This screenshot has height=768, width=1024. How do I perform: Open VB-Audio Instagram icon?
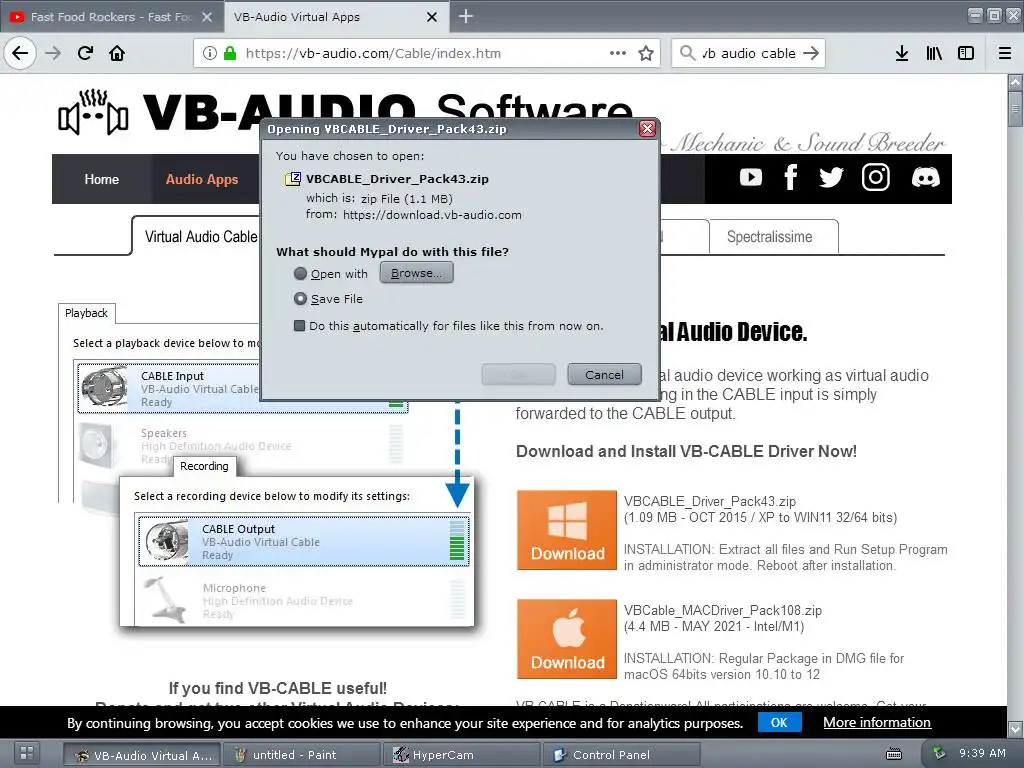pyautogui.click(x=876, y=177)
